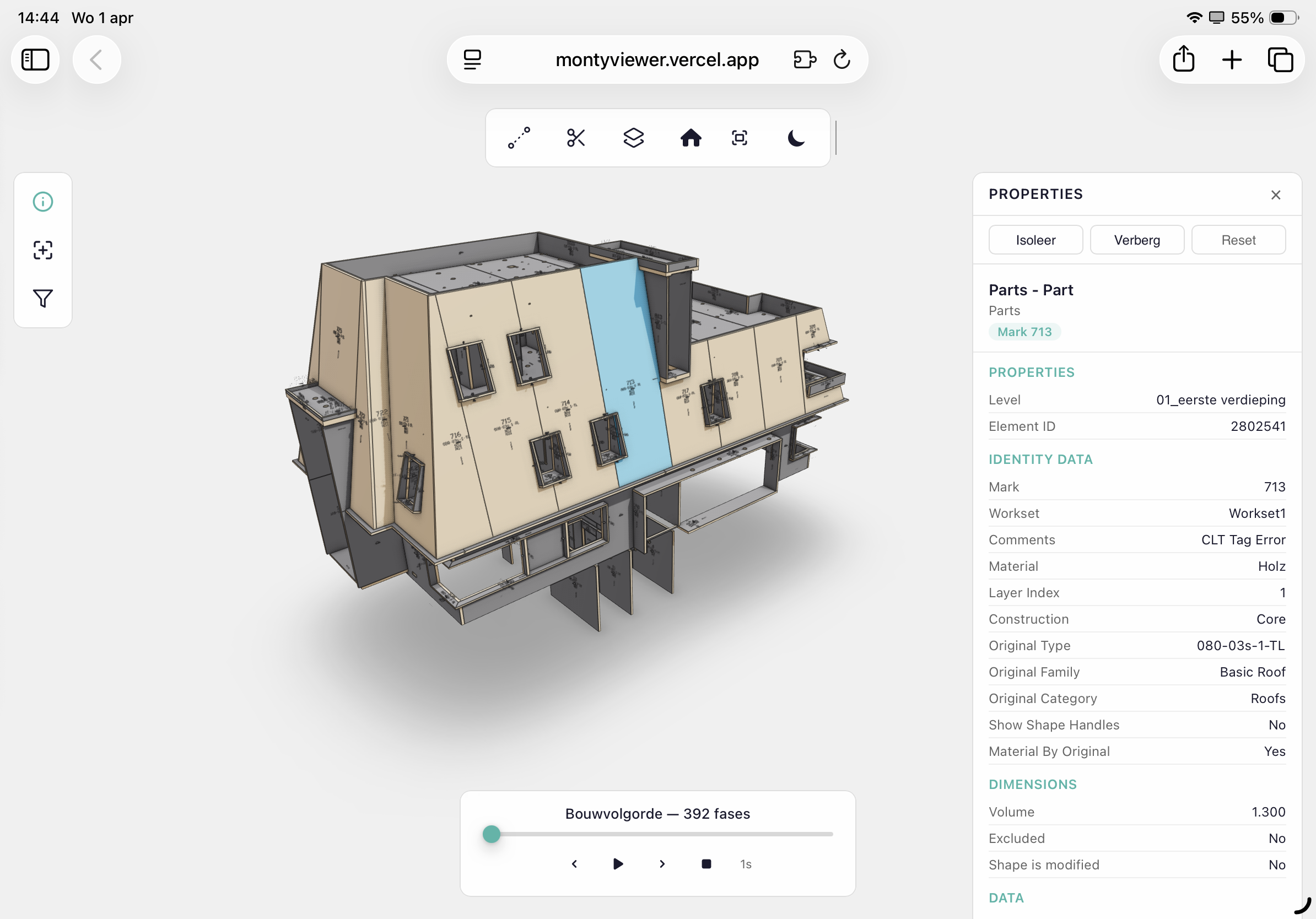
Task: Step back to previous construction phase
Action: point(574,863)
